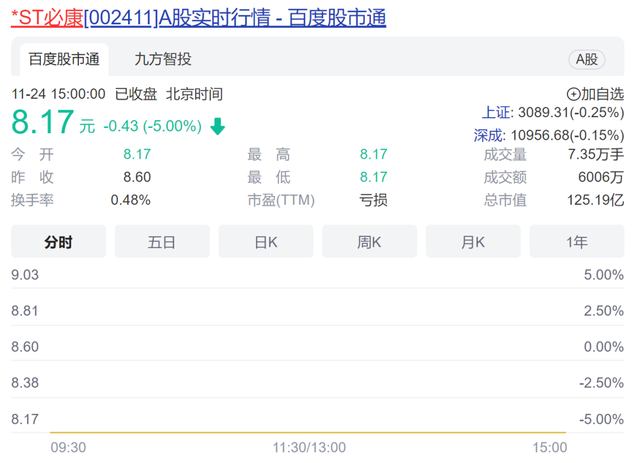Click the 15:00 time axis label

pos(549,447)
